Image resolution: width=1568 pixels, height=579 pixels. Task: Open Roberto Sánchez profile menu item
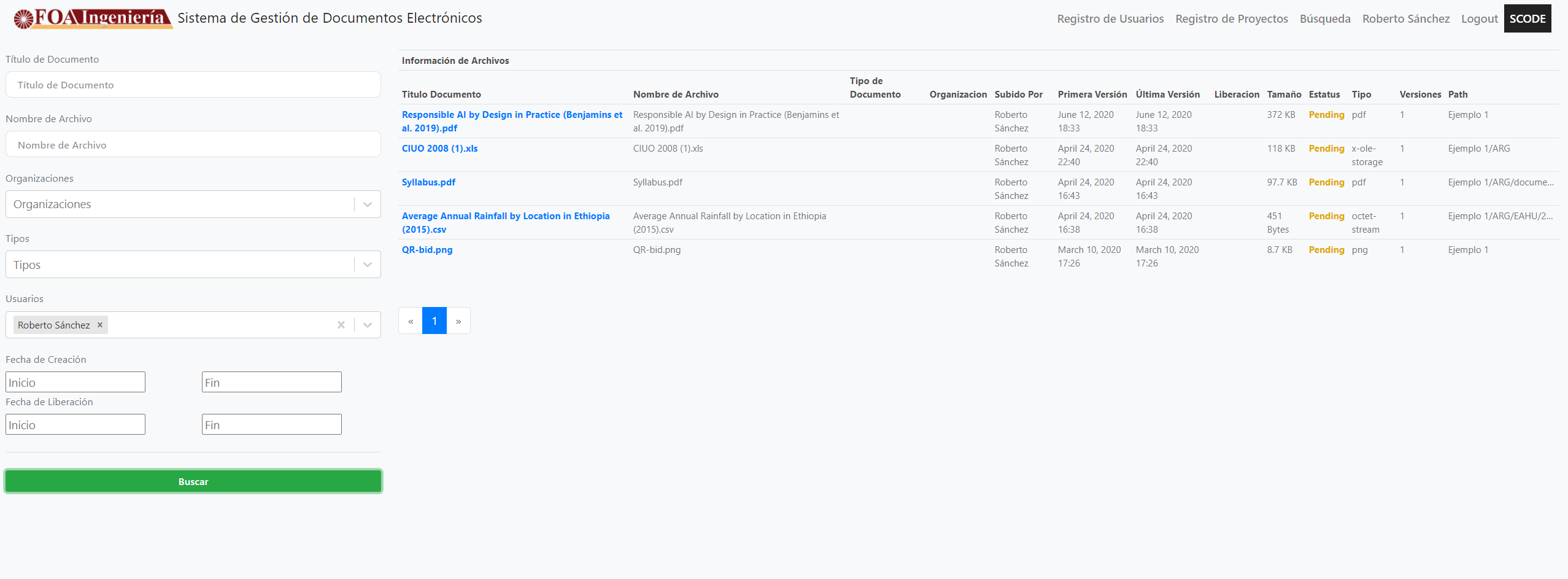tap(1406, 19)
